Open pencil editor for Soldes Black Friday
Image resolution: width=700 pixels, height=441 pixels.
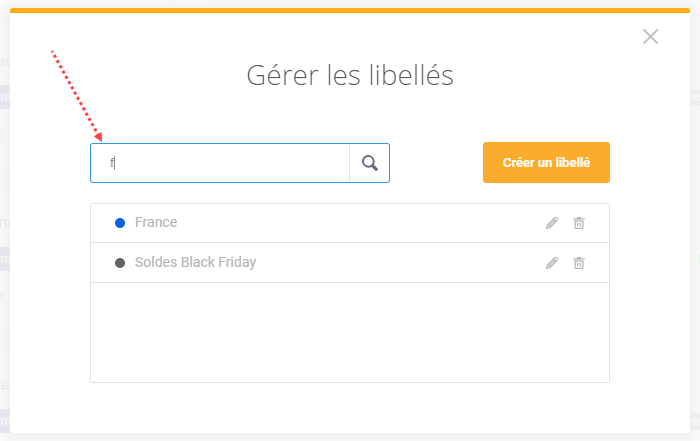tap(552, 263)
